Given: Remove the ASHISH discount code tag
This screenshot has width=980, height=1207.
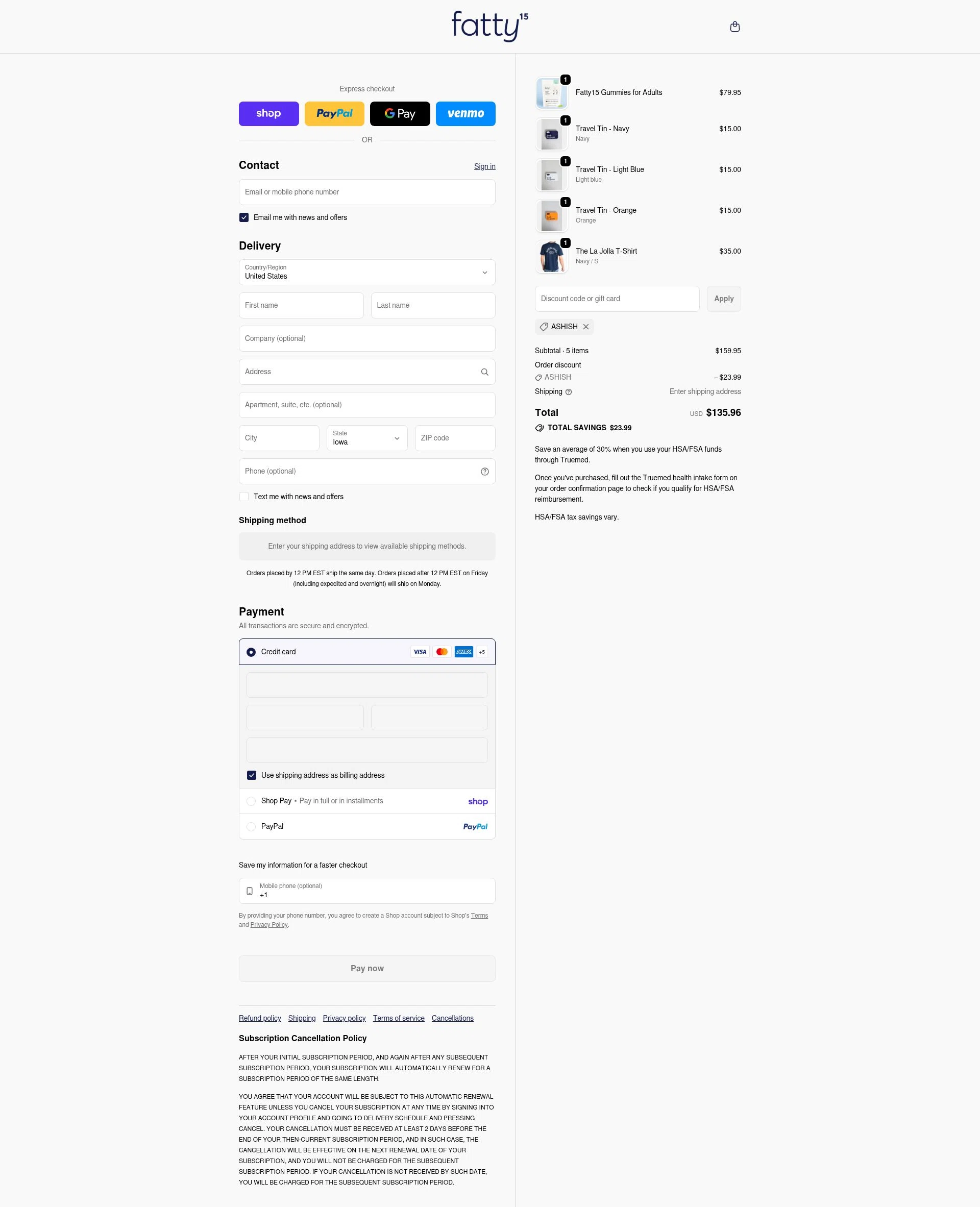Looking at the screenshot, I should [586, 327].
